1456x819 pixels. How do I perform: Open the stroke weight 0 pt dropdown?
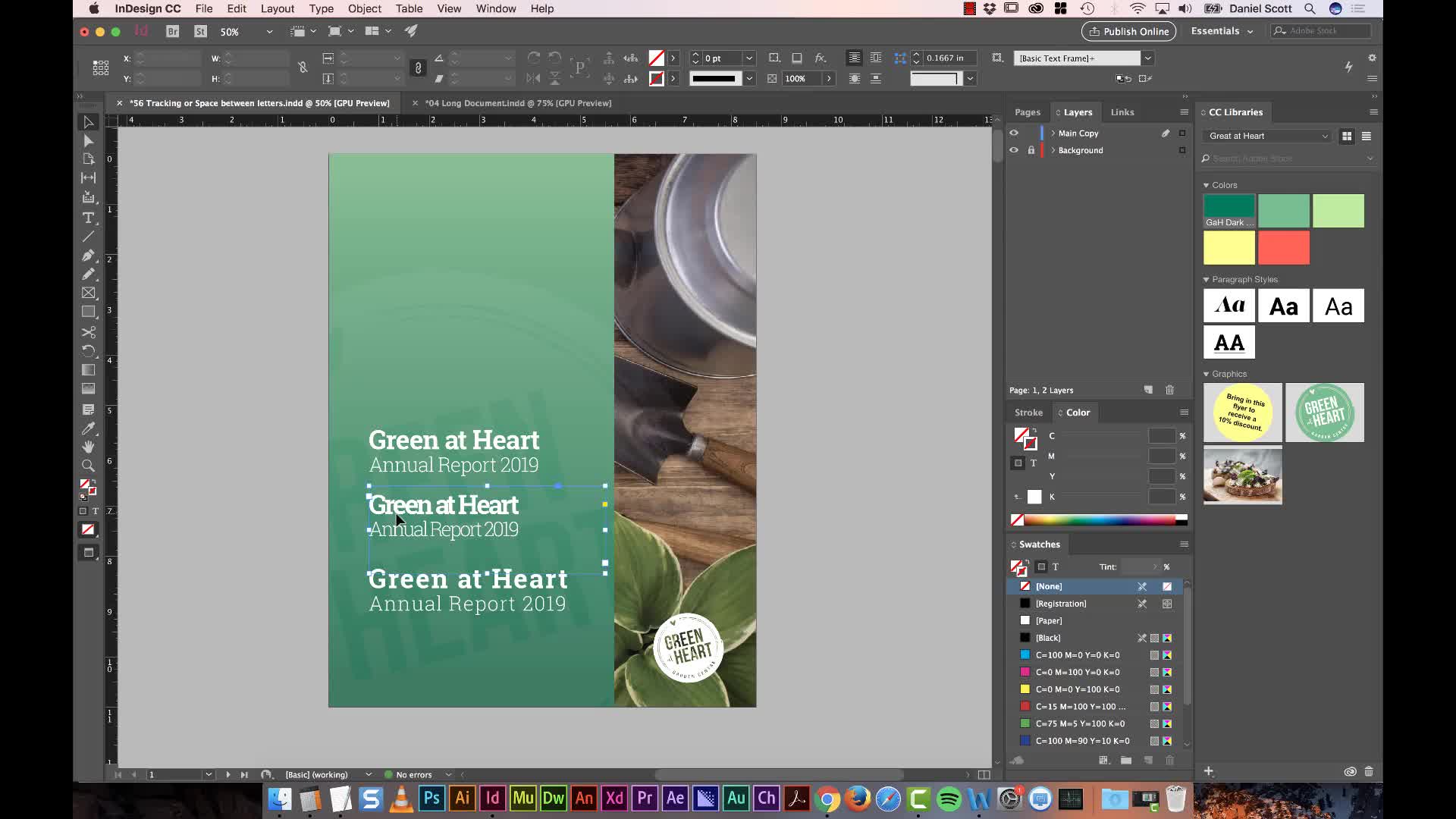tap(749, 58)
